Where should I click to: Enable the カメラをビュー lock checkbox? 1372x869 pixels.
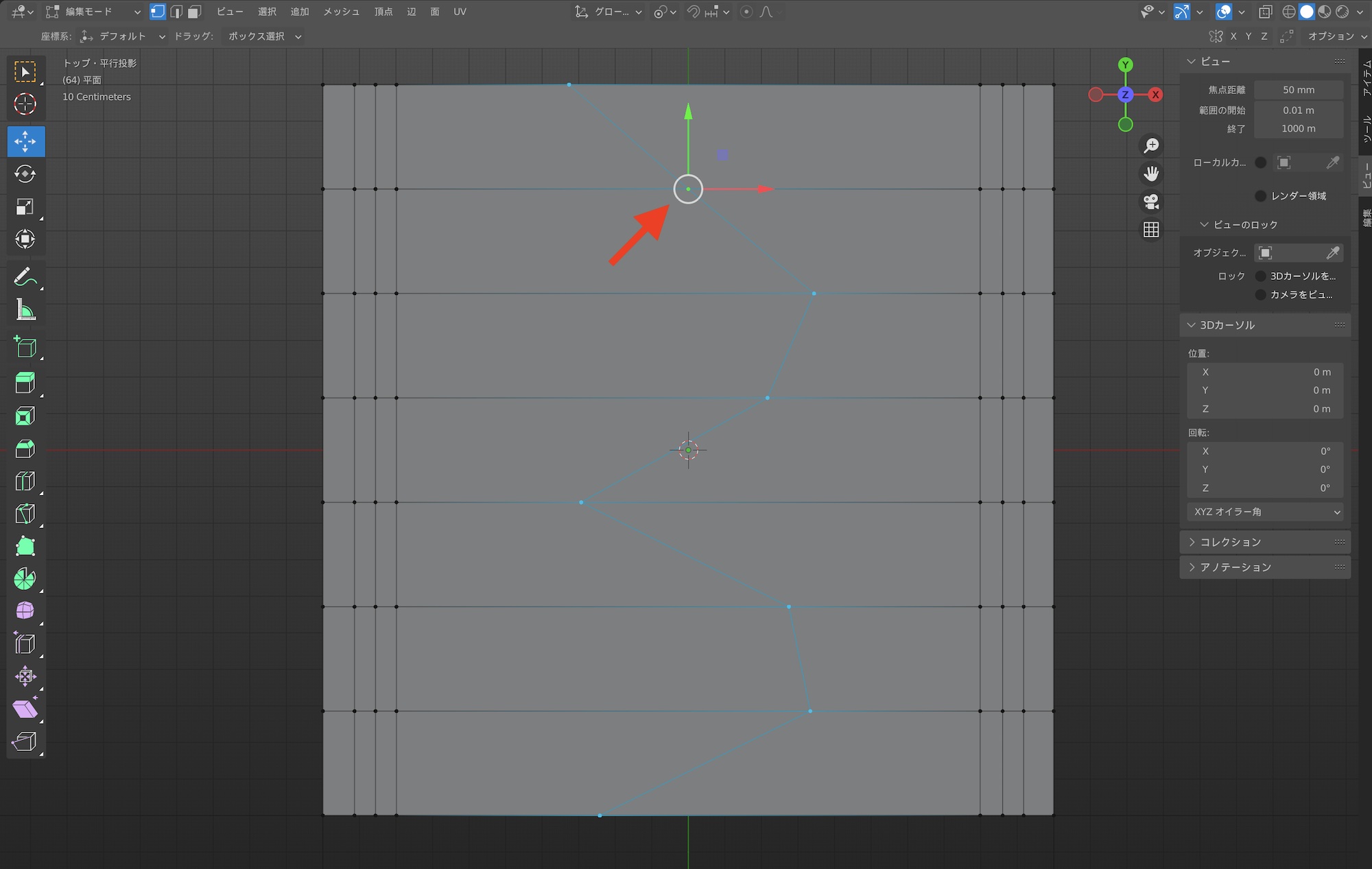[x=1260, y=294]
